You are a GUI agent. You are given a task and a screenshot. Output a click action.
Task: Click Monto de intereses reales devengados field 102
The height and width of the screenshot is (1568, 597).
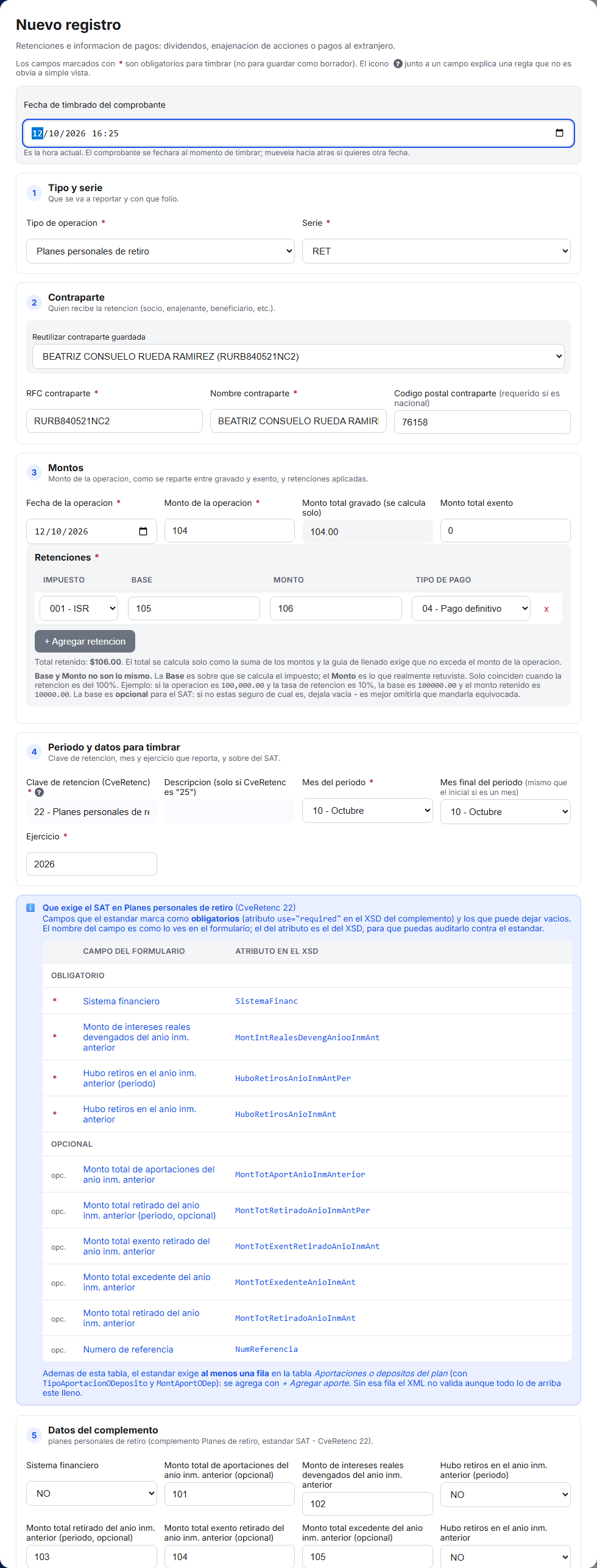367,1503
